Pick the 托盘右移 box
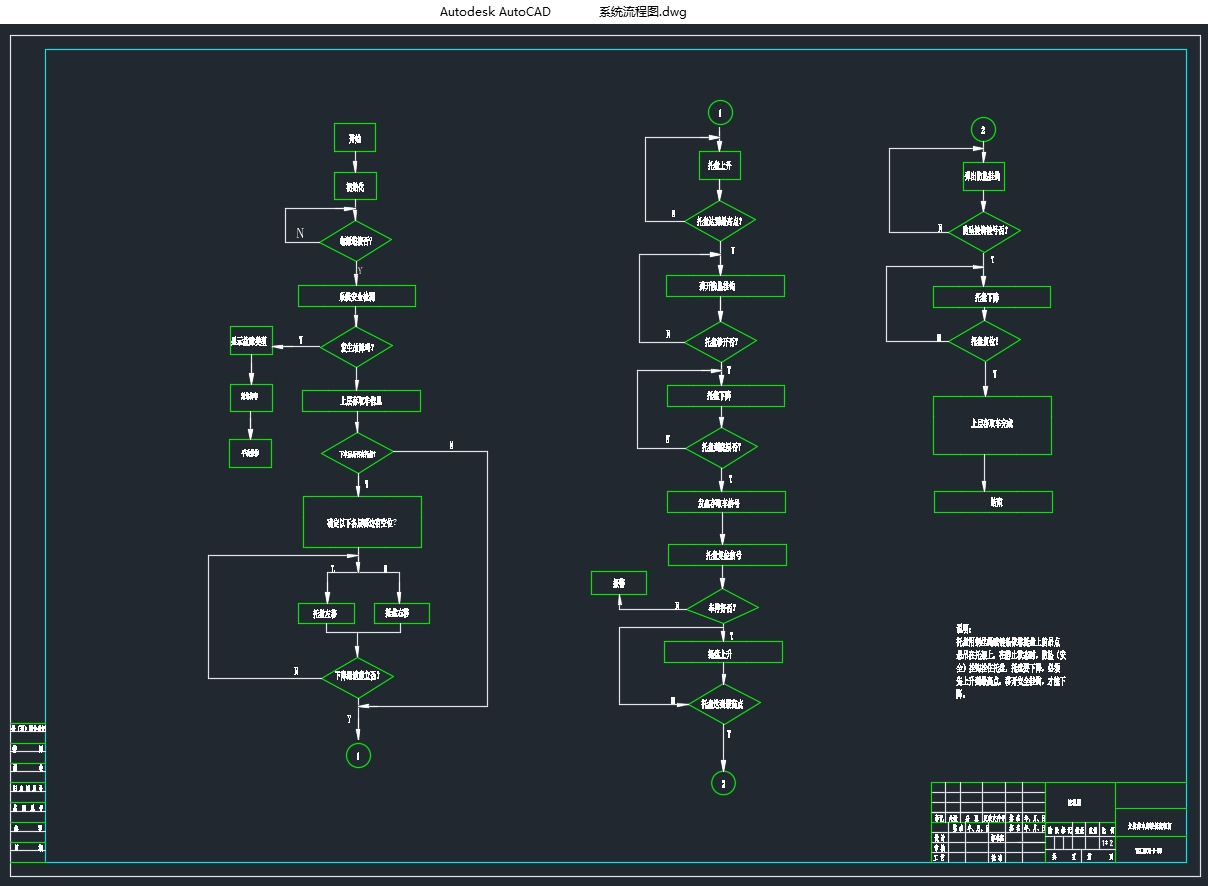The width and height of the screenshot is (1208, 886). point(401,613)
